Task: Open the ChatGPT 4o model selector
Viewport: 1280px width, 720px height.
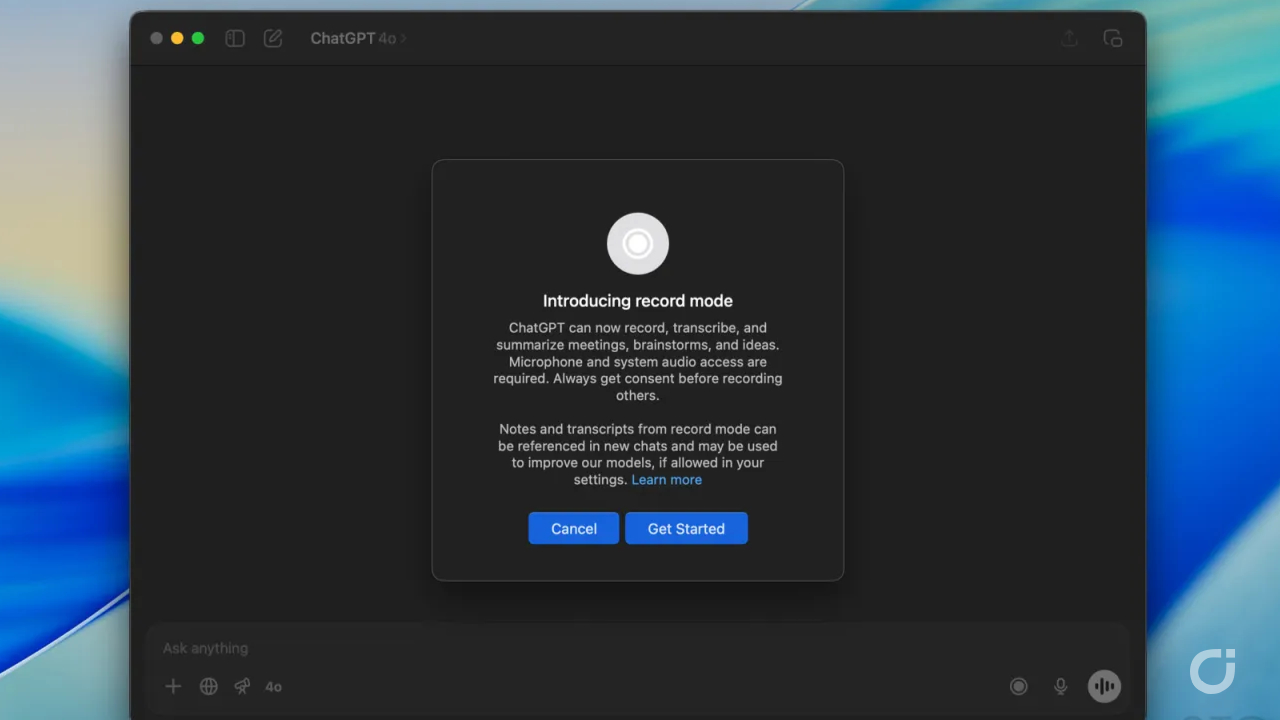Action: 358,38
